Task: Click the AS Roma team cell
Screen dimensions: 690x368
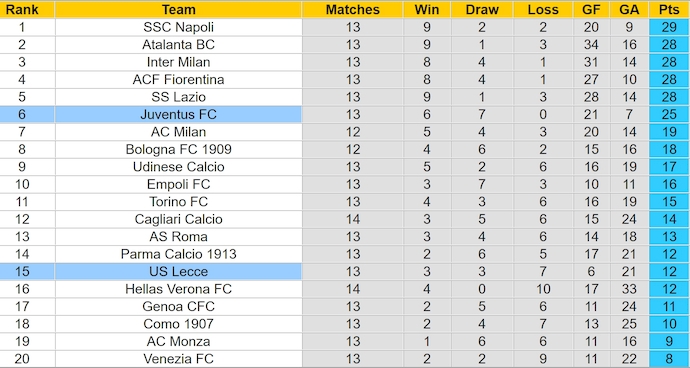Action: tap(178, 237)
